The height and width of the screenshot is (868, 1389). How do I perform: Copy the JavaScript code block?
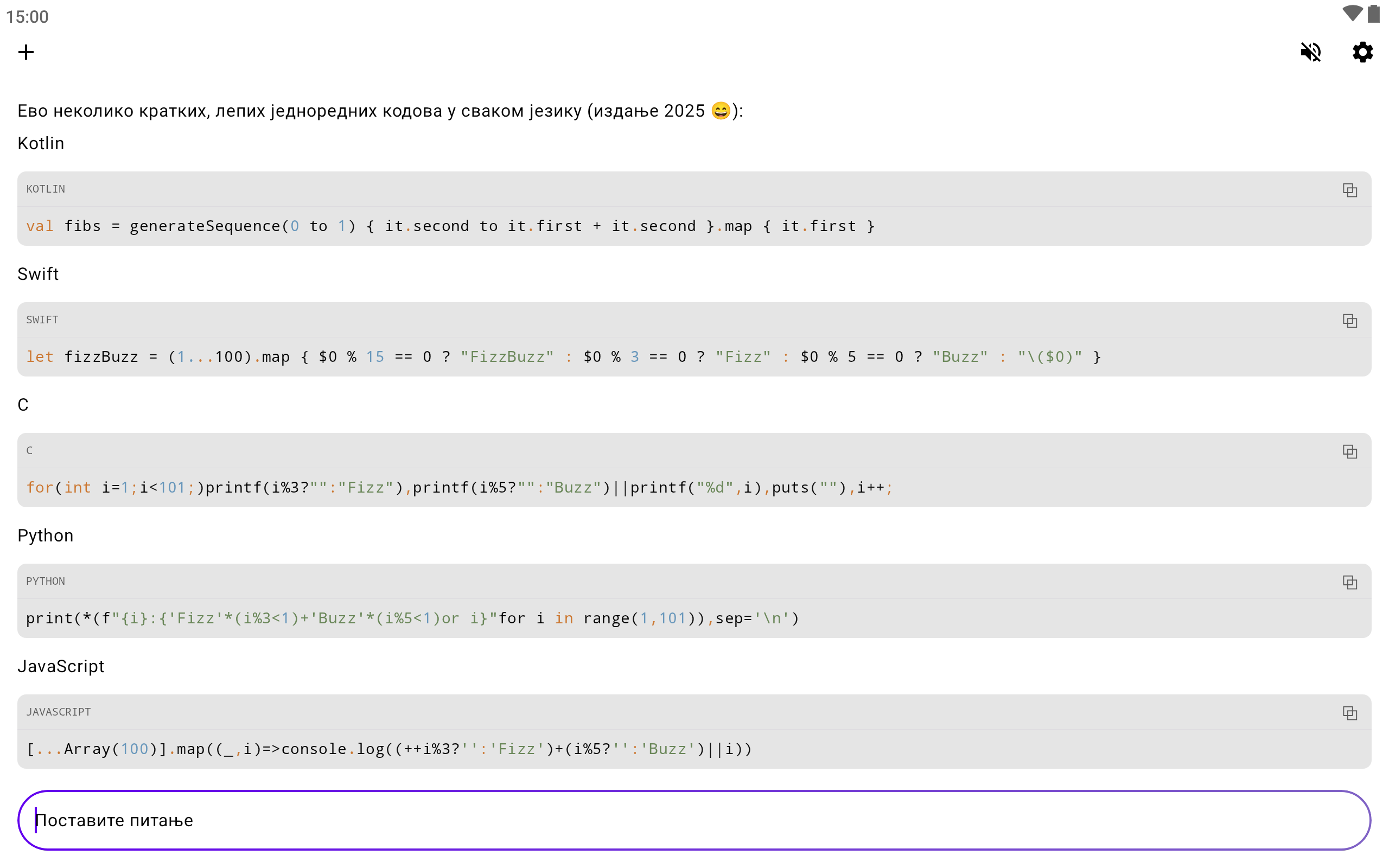(x=1349, y=713)
